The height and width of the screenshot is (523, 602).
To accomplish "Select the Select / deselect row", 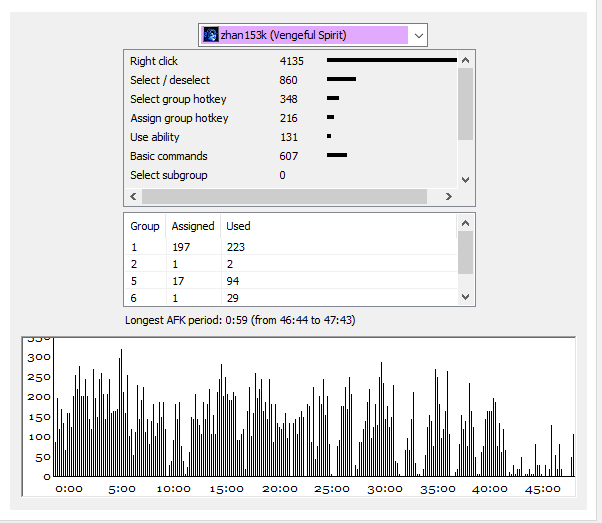I will [291, 80].
